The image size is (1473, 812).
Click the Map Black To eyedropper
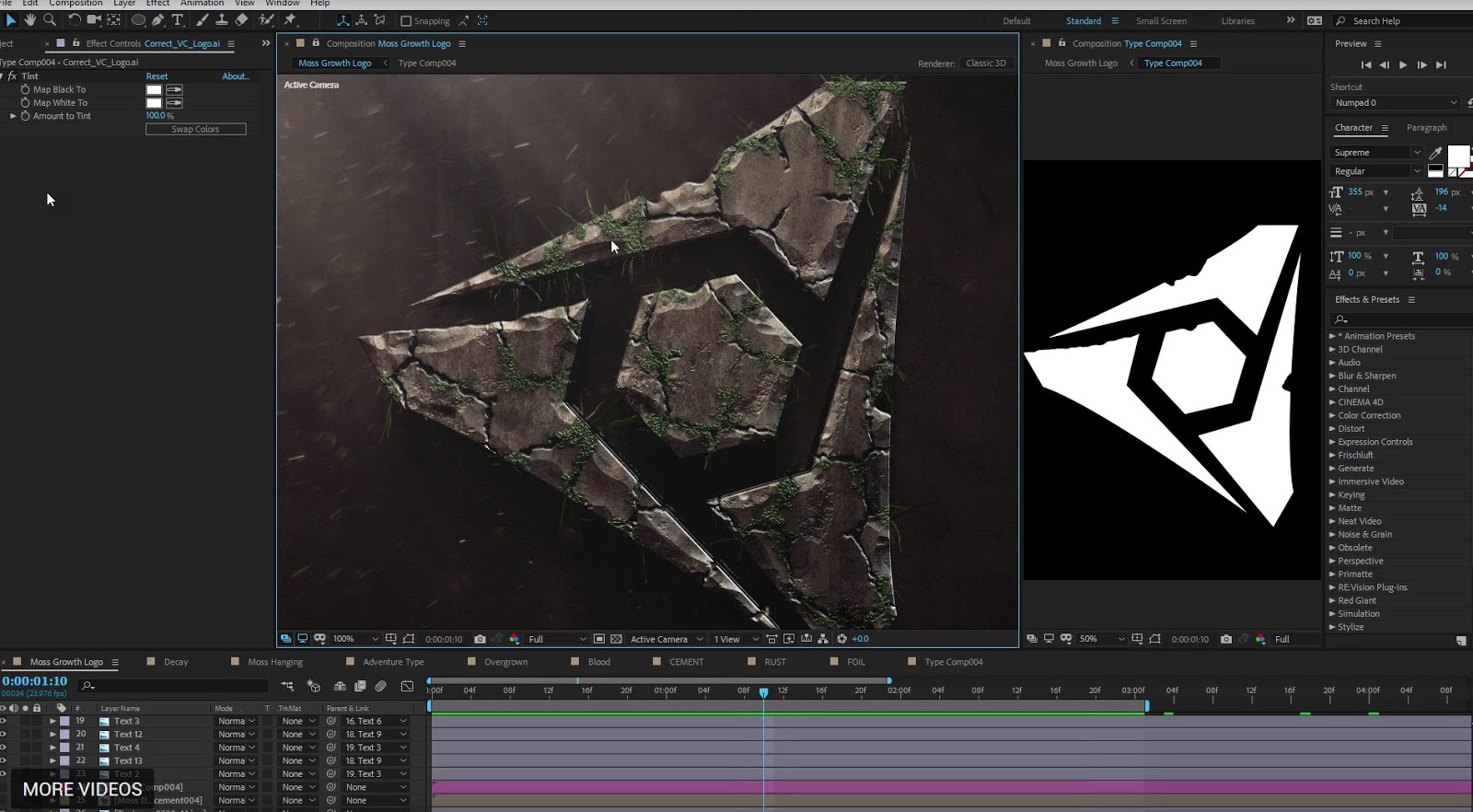click(174, 89)
